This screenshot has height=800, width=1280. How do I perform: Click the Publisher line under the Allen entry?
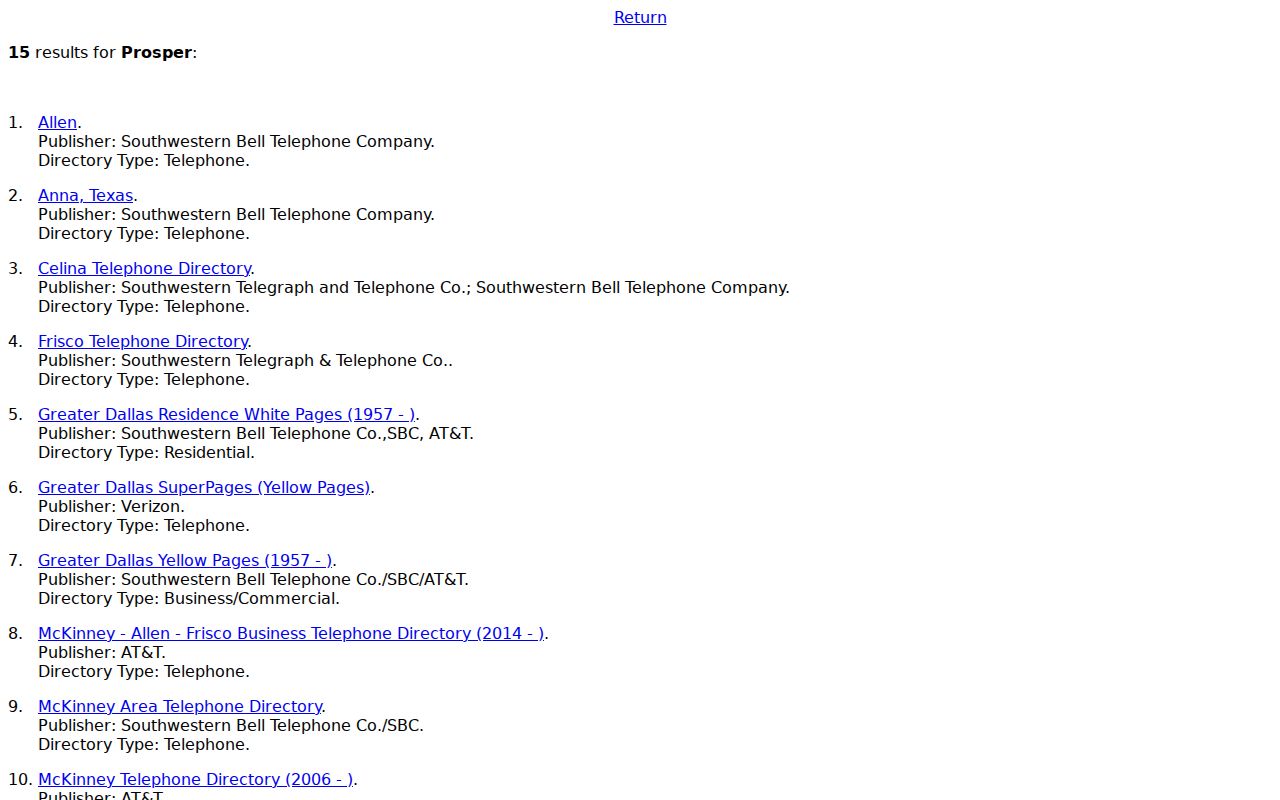pyautogui.click(x=236, y=141)
